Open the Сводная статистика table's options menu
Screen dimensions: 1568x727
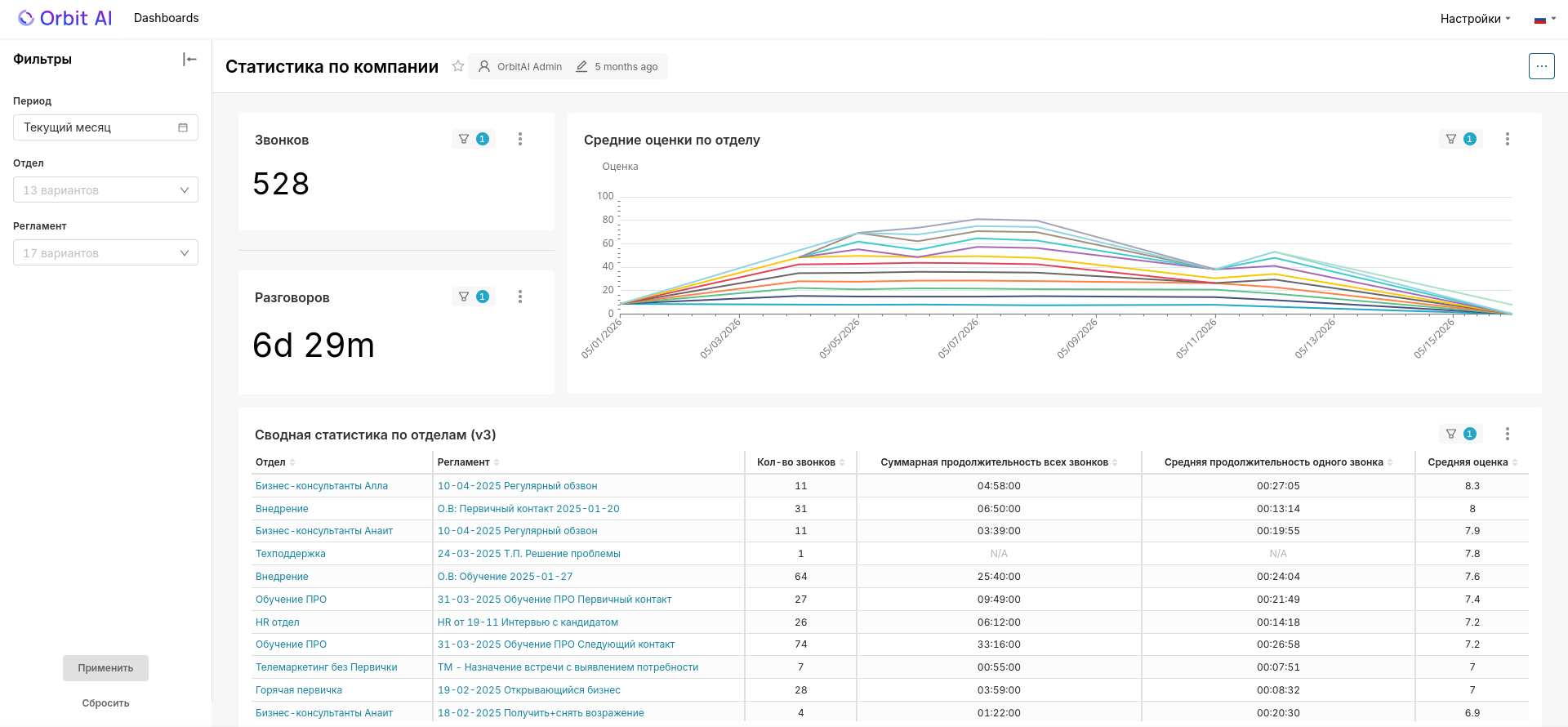(x=1508, y=434)
